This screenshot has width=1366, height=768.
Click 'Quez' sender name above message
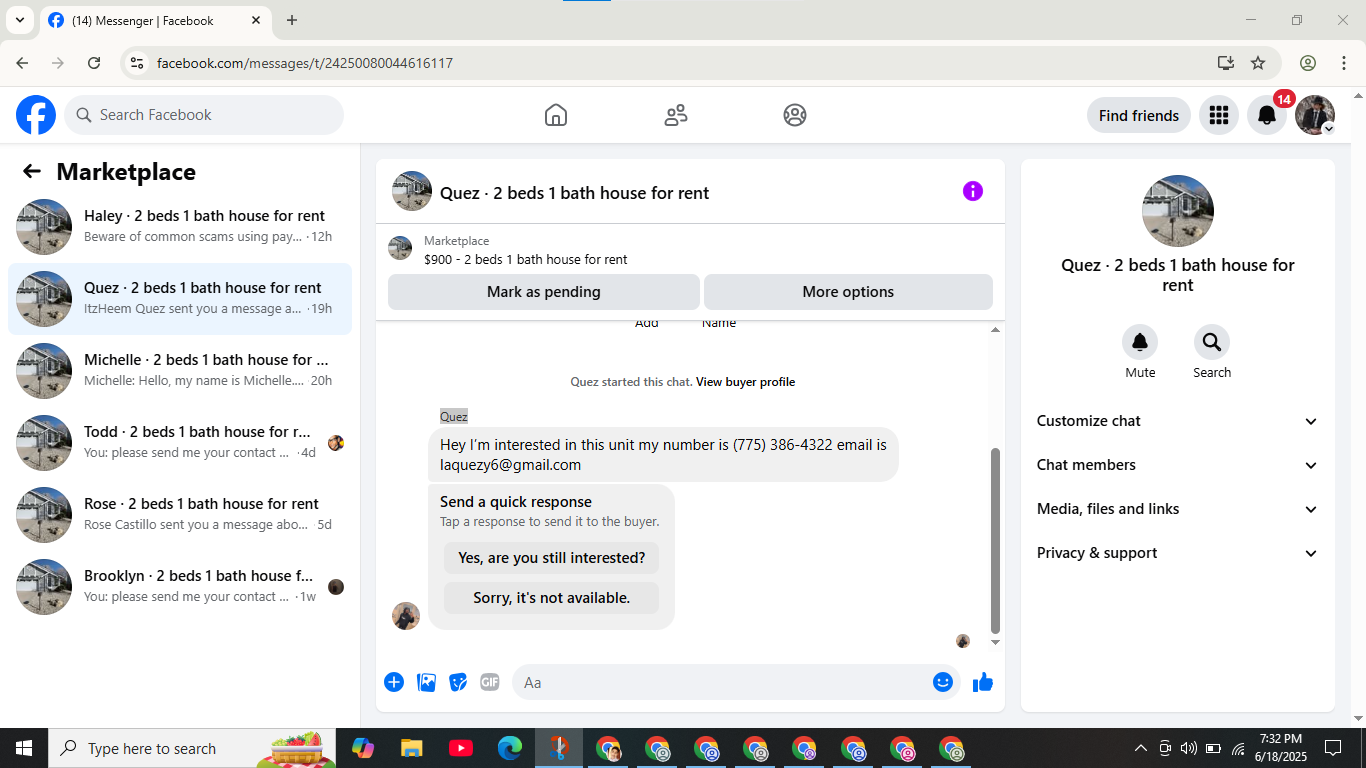454,416
